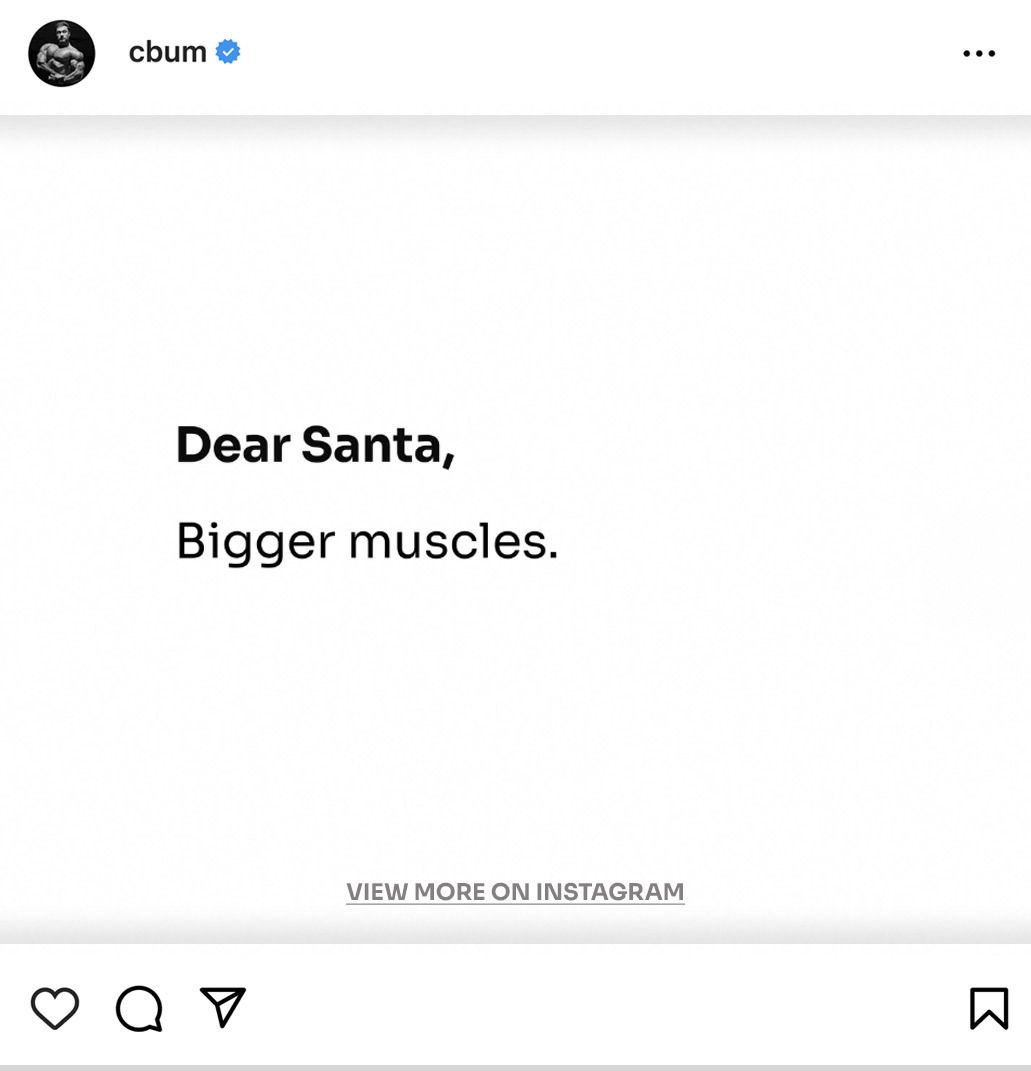Select the bodybuilder avatar thumbnail
The width and height of the screenshot is (1031, 1071).
[x=61, y=53]
